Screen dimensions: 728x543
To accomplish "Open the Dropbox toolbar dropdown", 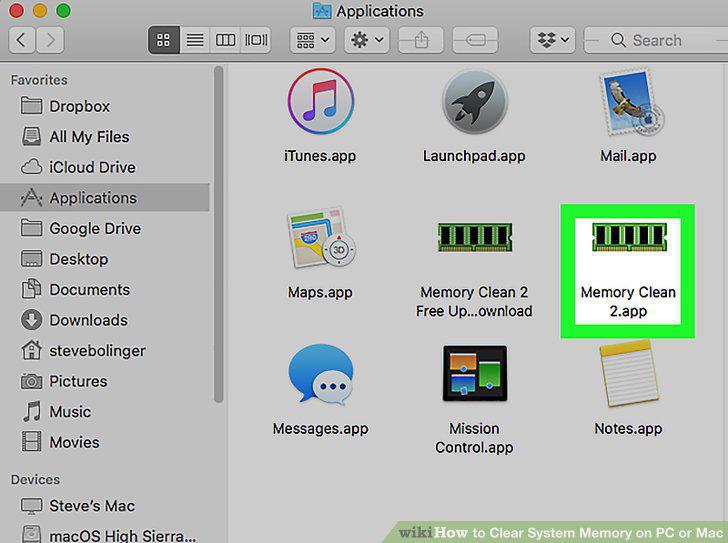I will pos(552,40).
